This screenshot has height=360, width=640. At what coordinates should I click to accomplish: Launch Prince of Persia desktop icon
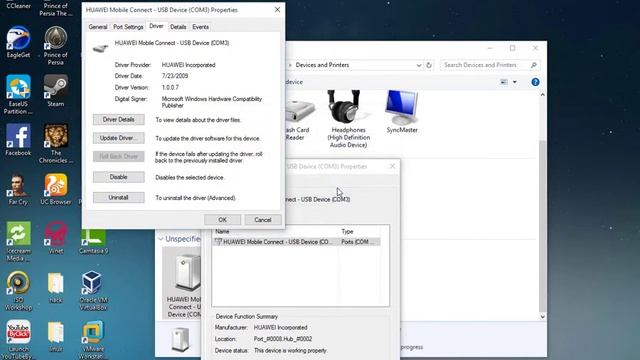(56, 45)
